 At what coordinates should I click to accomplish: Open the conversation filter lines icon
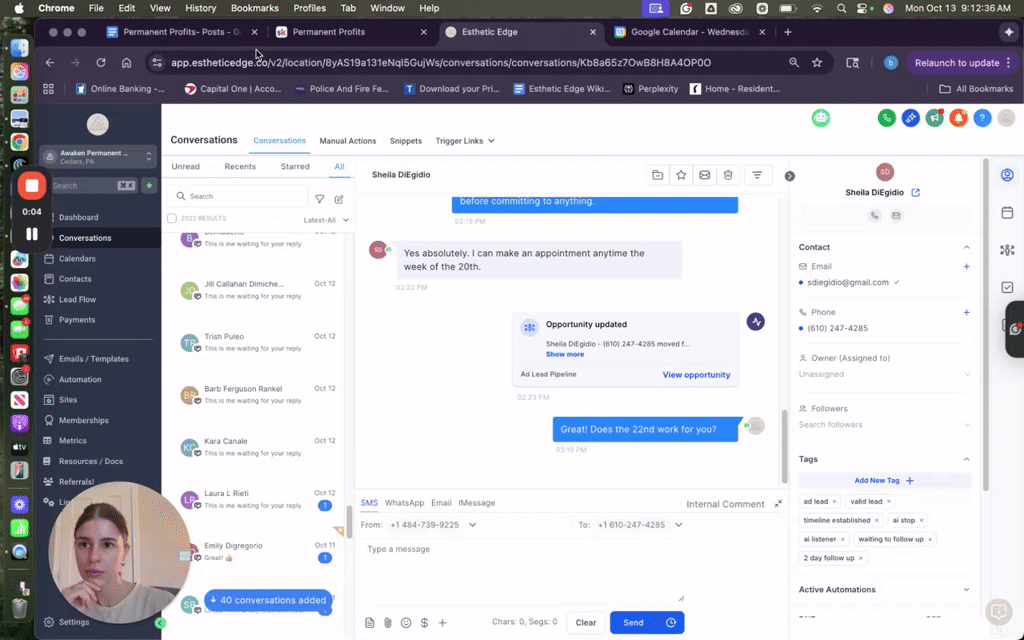[757, 175]
